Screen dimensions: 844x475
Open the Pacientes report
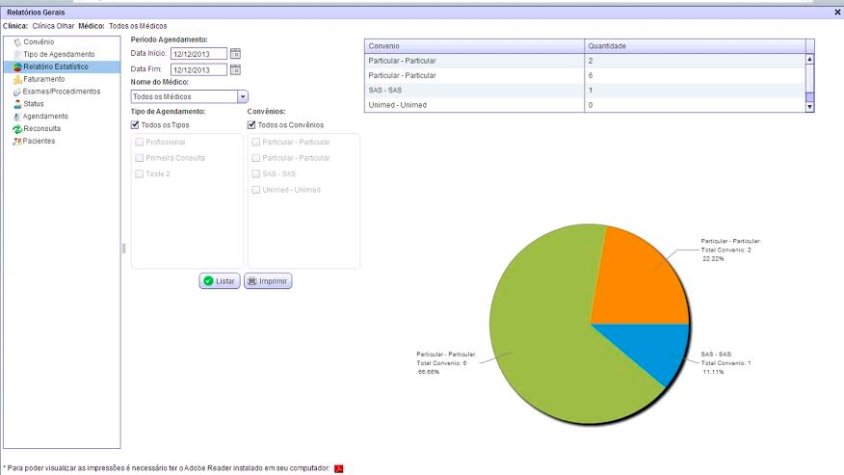[x=39, y=141]
